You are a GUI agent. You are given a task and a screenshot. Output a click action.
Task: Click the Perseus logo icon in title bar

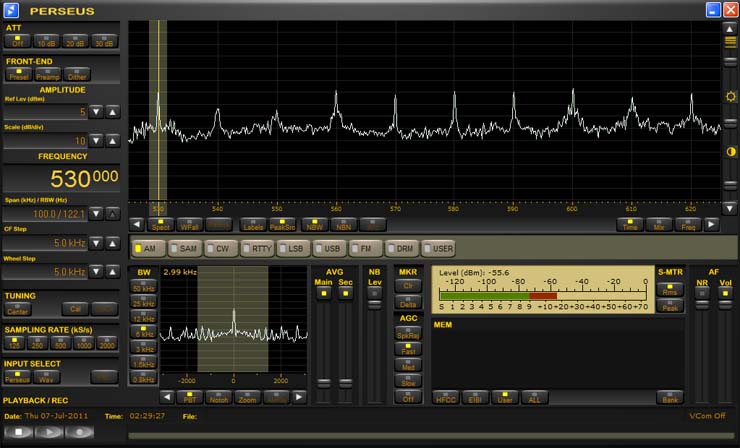point(11,10)
